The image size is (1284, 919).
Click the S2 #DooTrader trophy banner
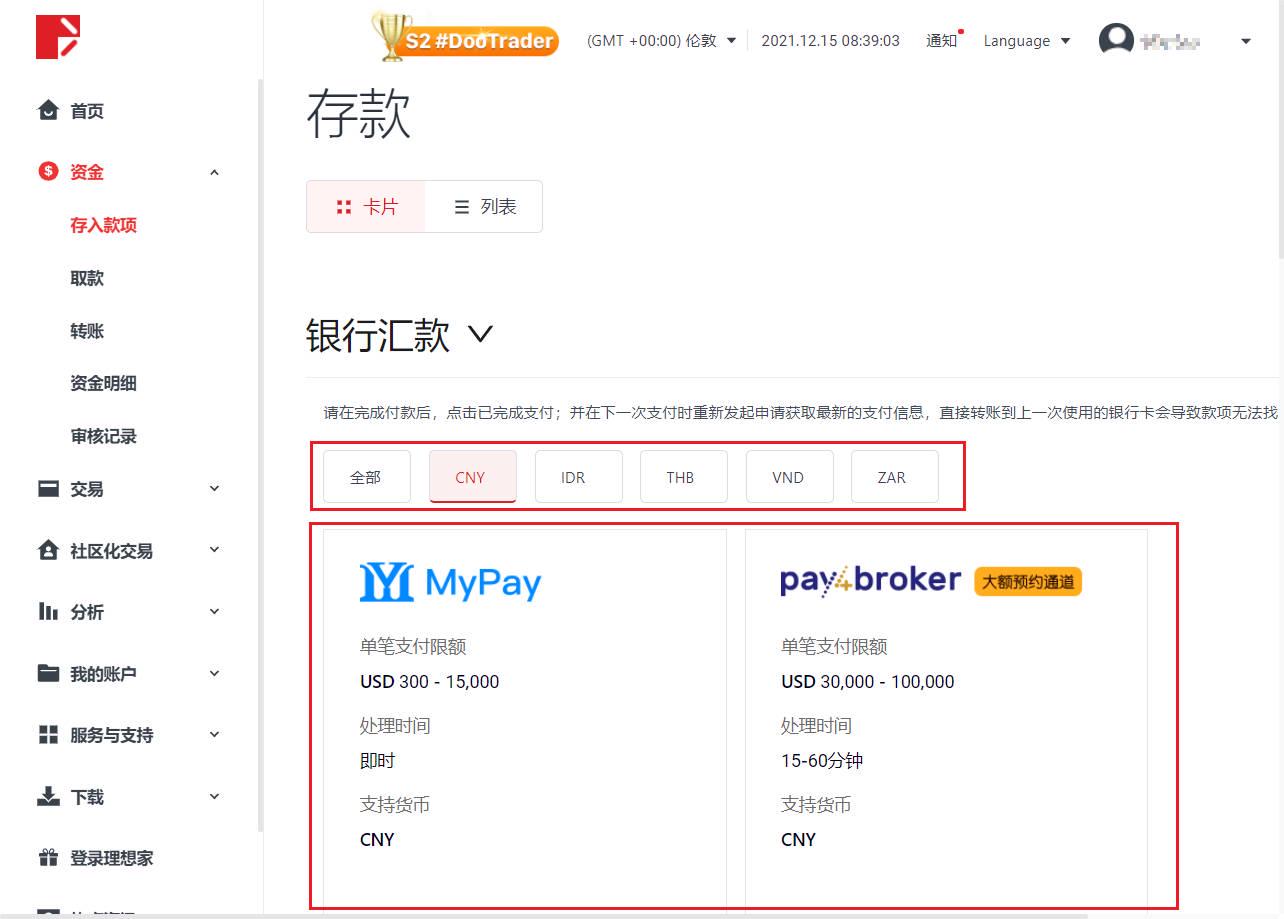pos(464,37)
